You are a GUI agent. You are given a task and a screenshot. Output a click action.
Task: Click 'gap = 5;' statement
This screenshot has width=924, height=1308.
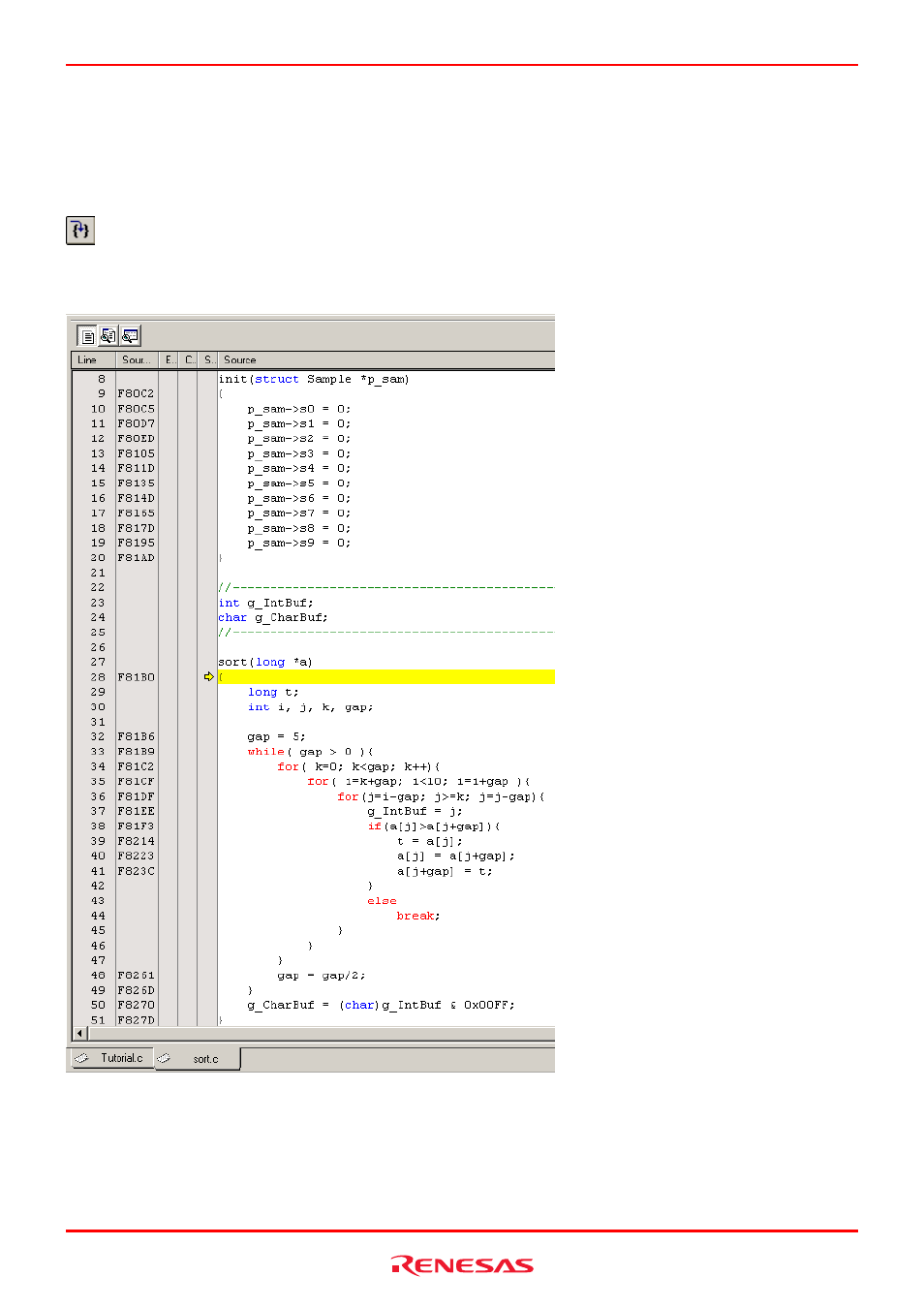[277, 737]
